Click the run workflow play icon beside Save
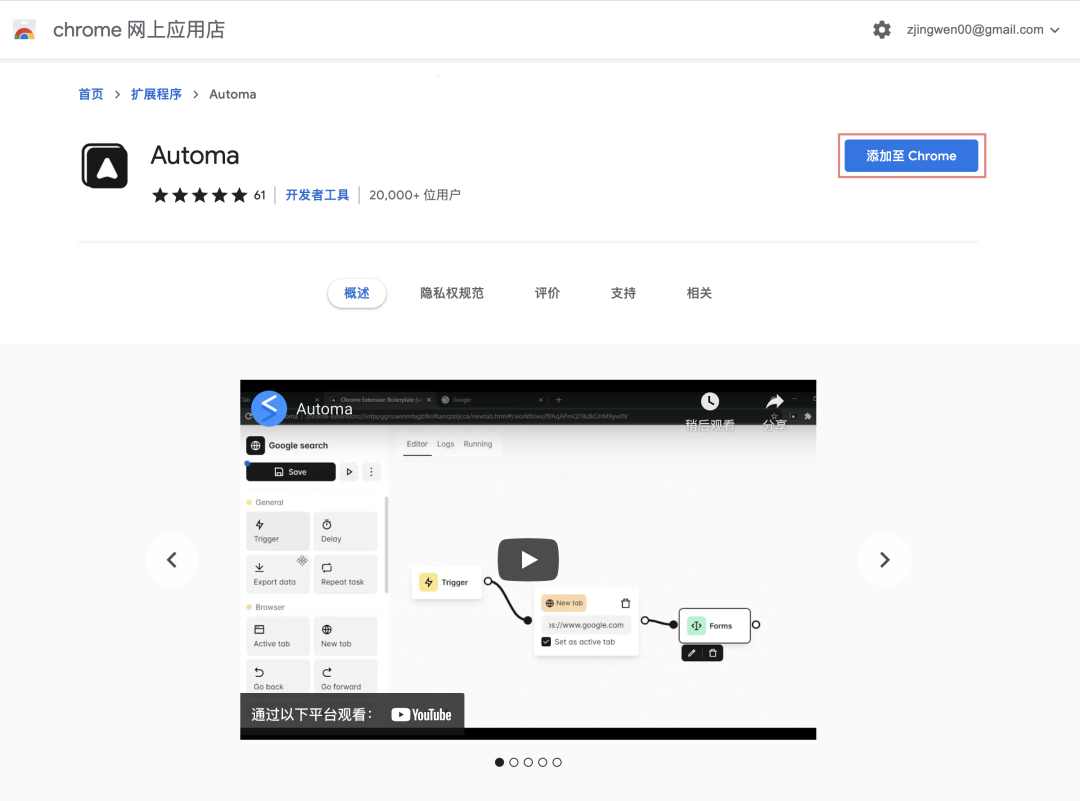Image resolution: width=1080 pixels, height=801 pixels. tap(349, 472)
